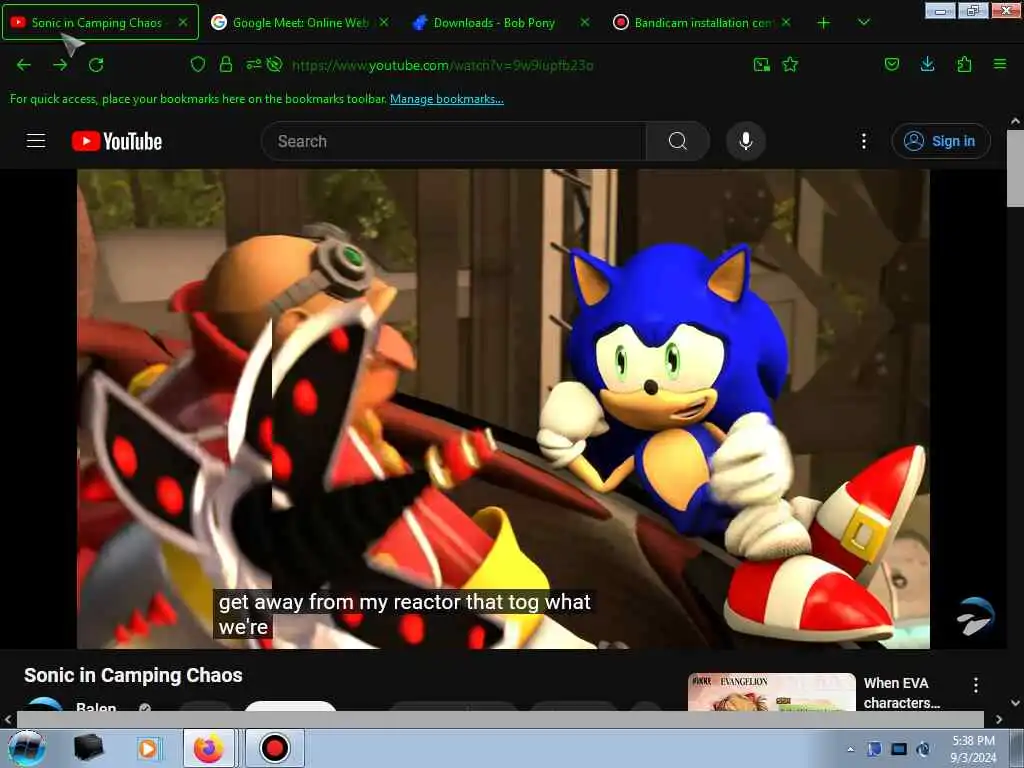1024x768 pixels.
Task: Search with your voice microphone button
Action: pos(746,141)
